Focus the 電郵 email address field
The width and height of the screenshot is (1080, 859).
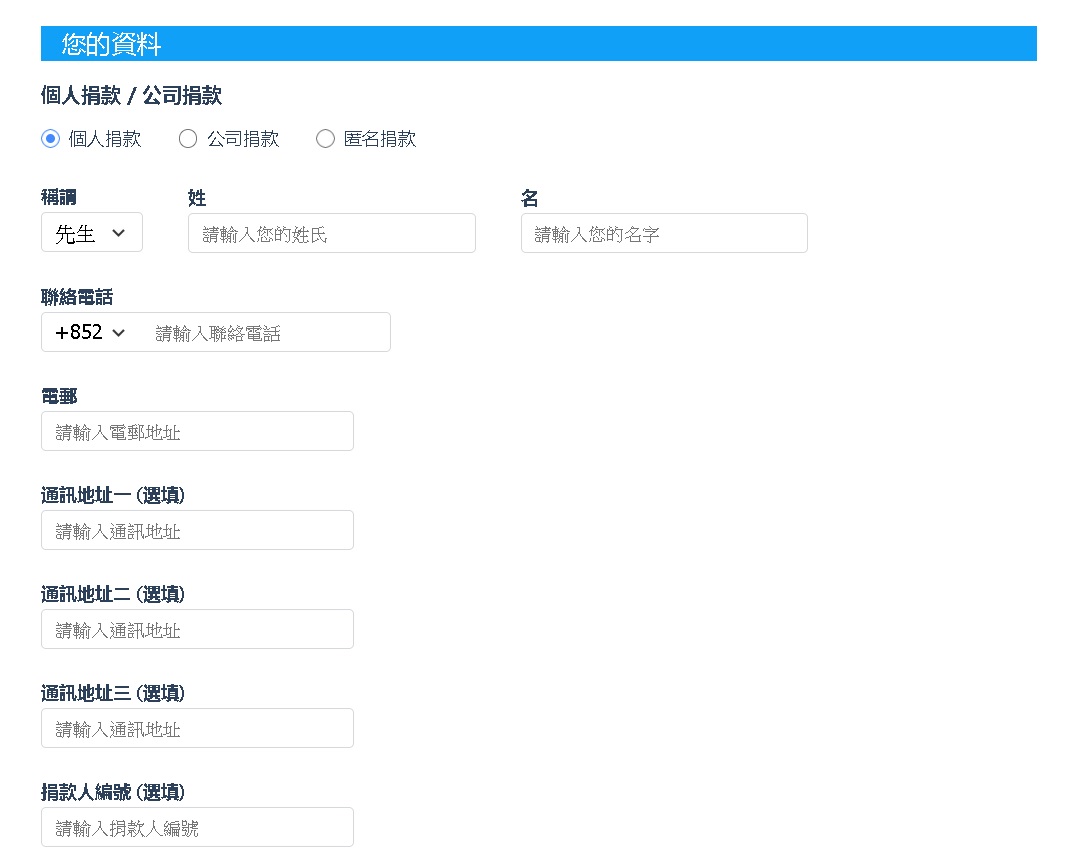(x=197, y=432)
